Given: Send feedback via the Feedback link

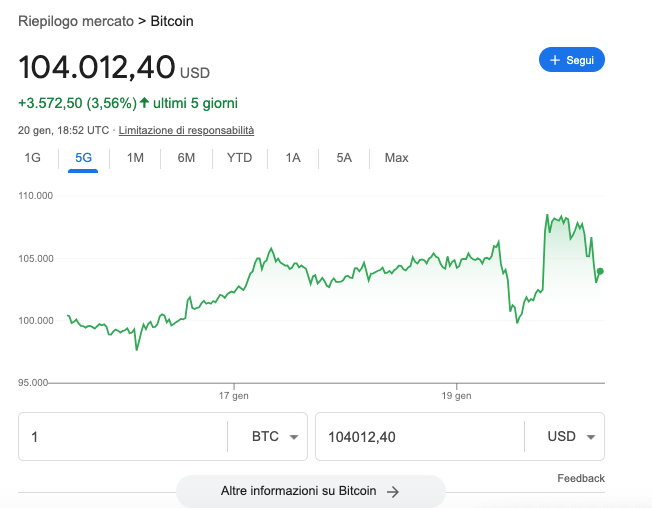Looking at the screenshot, I should pyautogui.click(x=581, y=478).
